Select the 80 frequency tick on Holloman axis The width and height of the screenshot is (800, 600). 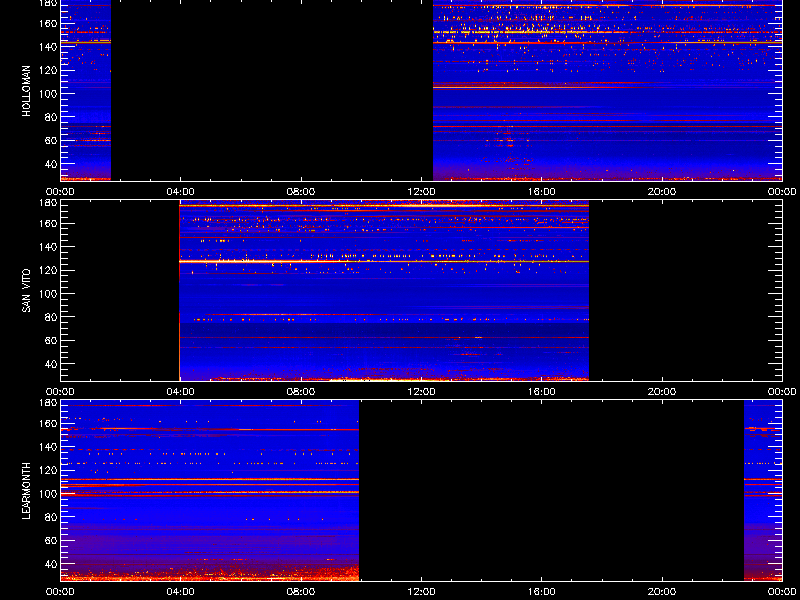click(x=51, y=117)
